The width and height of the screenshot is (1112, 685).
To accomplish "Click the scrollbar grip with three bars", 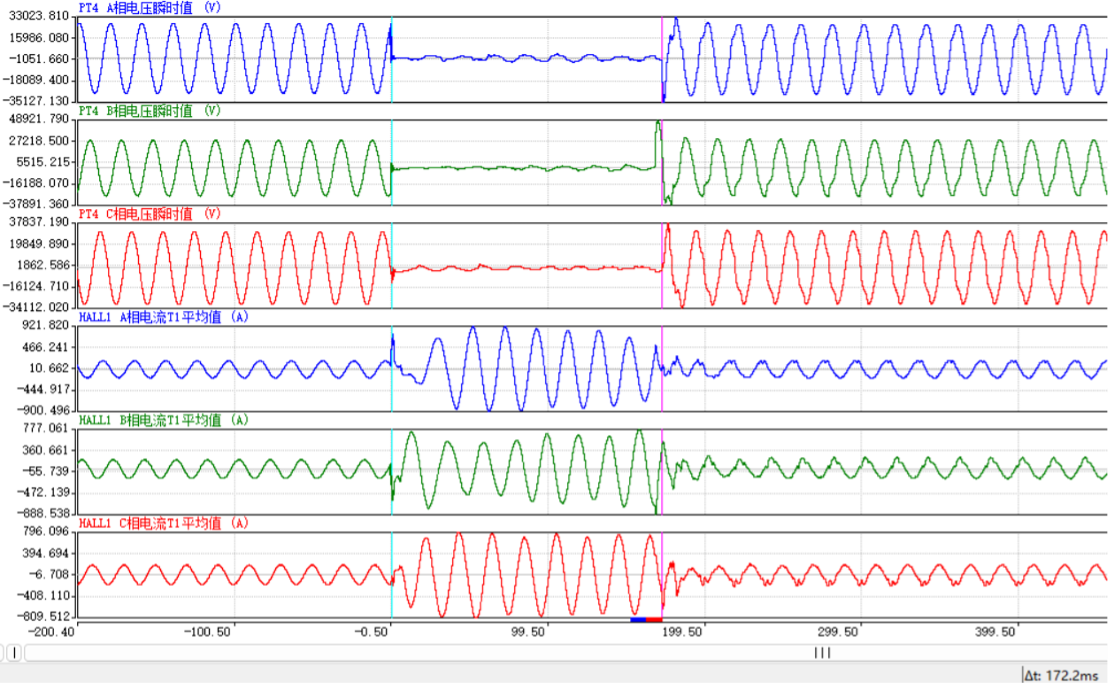I will pyautogui.click(x=822, y=653).
